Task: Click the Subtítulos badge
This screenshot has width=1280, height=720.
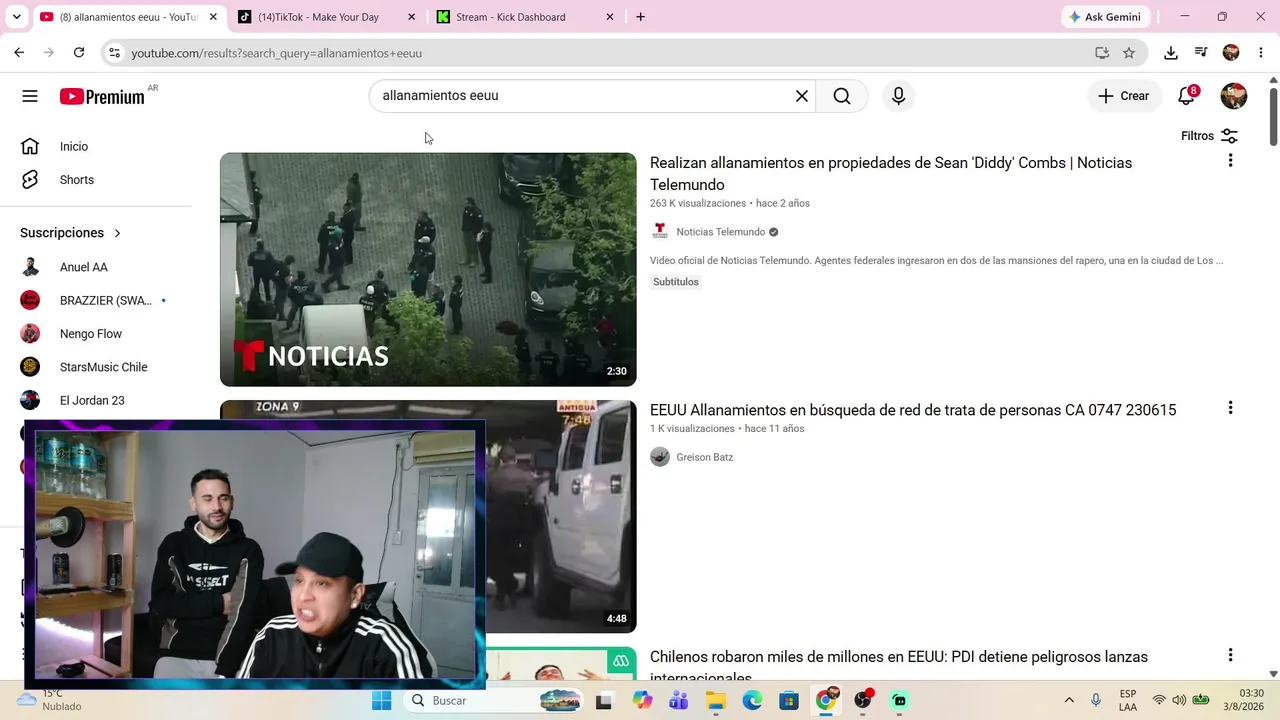Action: click(x=676, y=282)
